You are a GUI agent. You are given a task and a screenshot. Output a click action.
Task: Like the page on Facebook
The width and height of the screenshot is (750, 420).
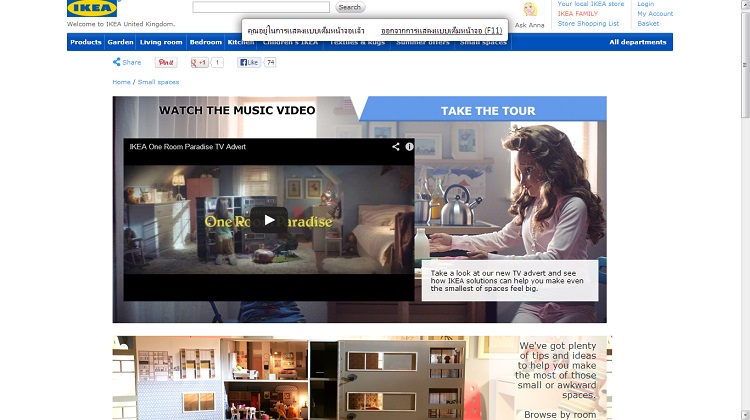click(249, 62)
